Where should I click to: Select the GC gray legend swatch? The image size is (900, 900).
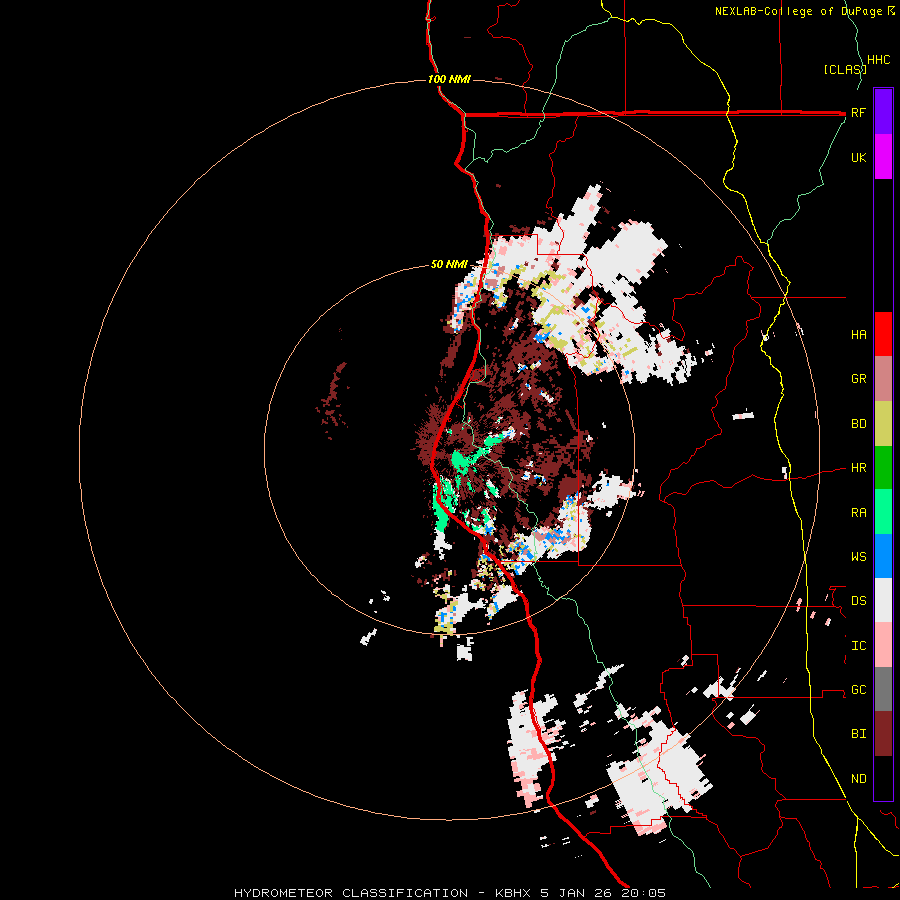(883, 689)
